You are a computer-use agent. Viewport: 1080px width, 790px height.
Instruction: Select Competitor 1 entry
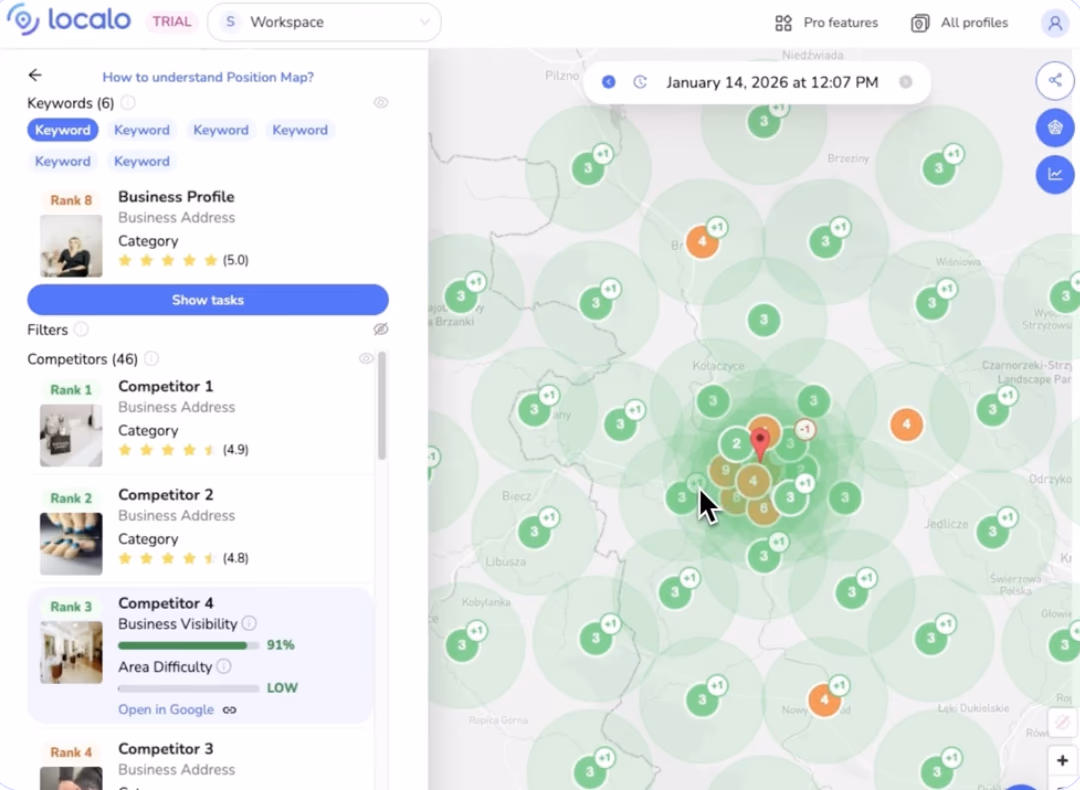pyautogui.click(x=201, y=420)
